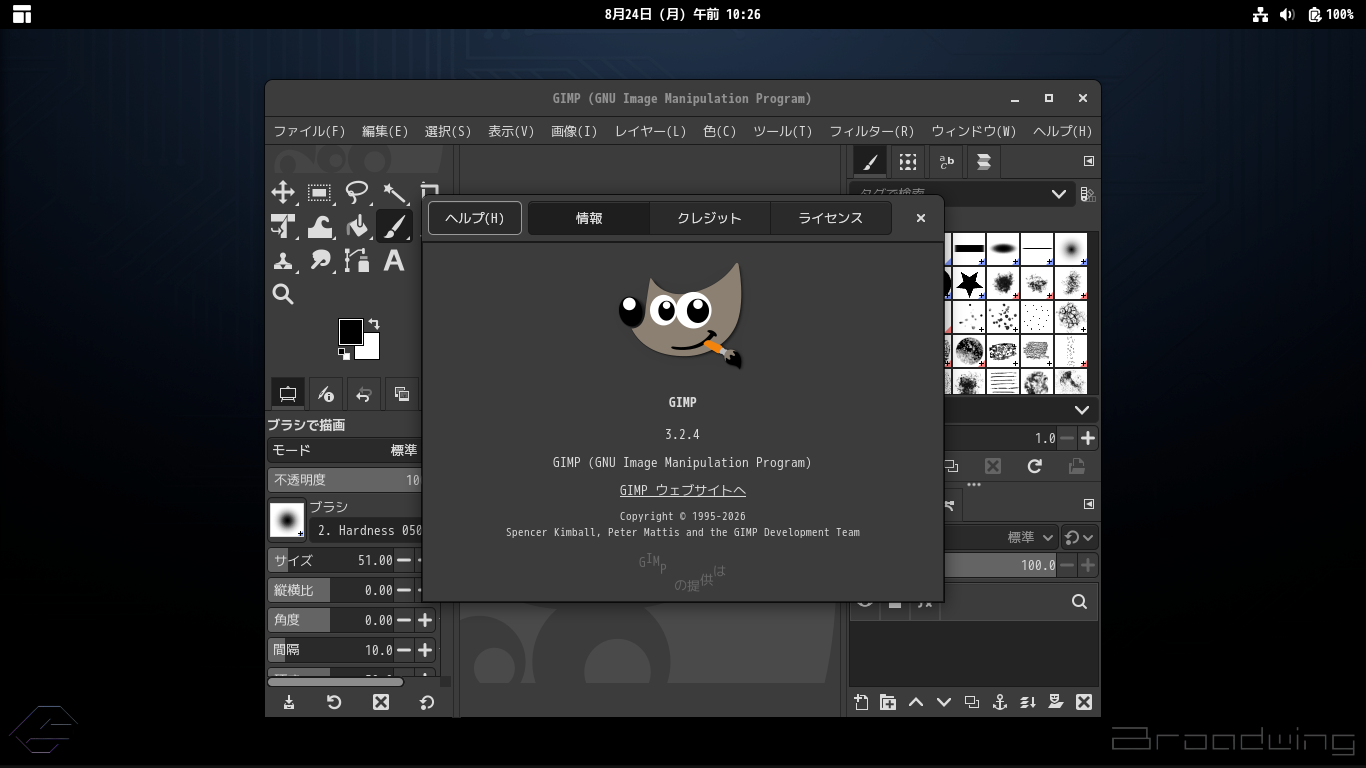The width and height of the screenshot is (1366, 768).
Task: Open the Document History tab
Action: (983, 162)
